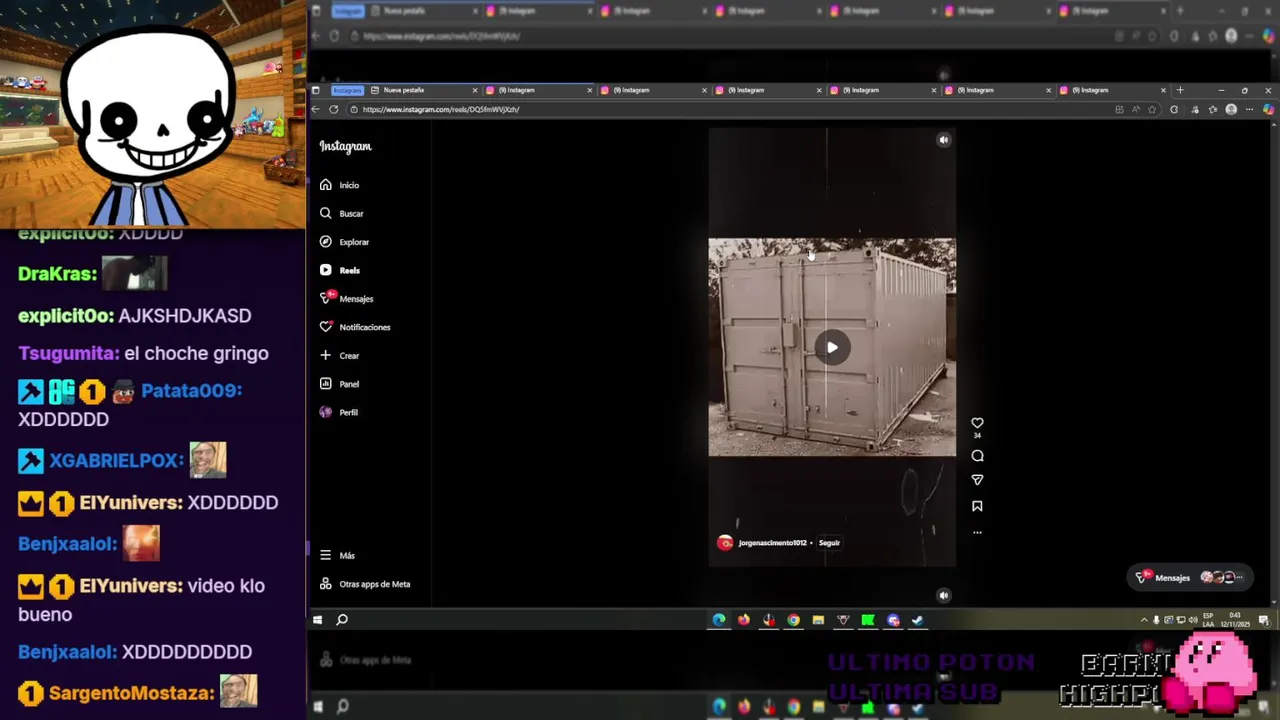
Task: Open Google Chrome from the taskbar
Action: 793,620
